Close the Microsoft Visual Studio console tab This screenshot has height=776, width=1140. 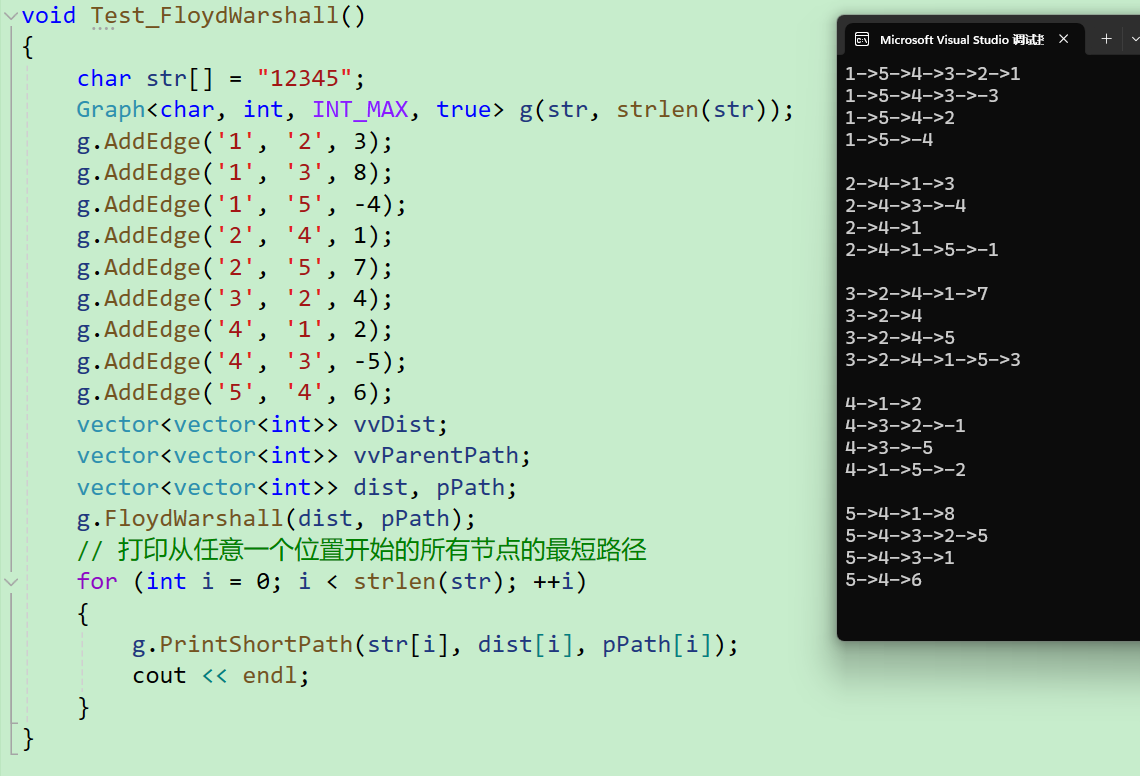(x=1064, y=39)
